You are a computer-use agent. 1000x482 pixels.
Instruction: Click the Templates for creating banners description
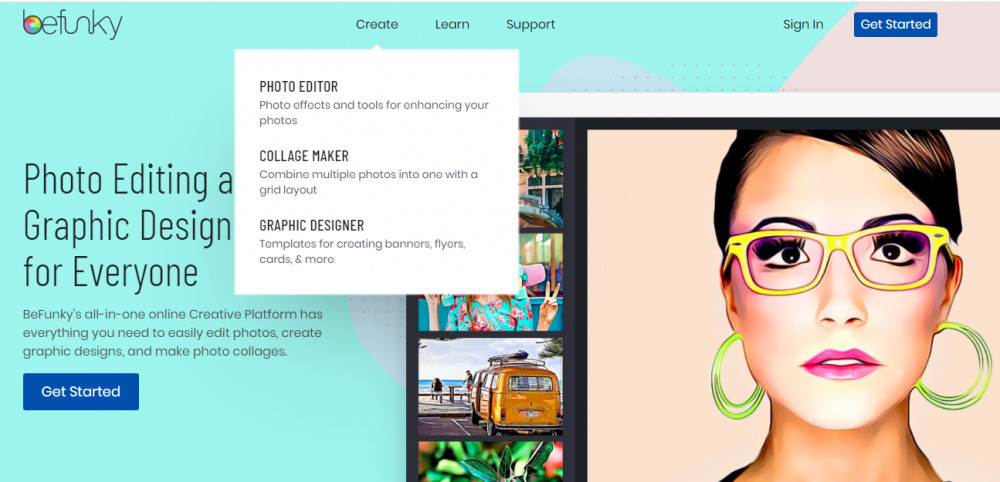362,251
